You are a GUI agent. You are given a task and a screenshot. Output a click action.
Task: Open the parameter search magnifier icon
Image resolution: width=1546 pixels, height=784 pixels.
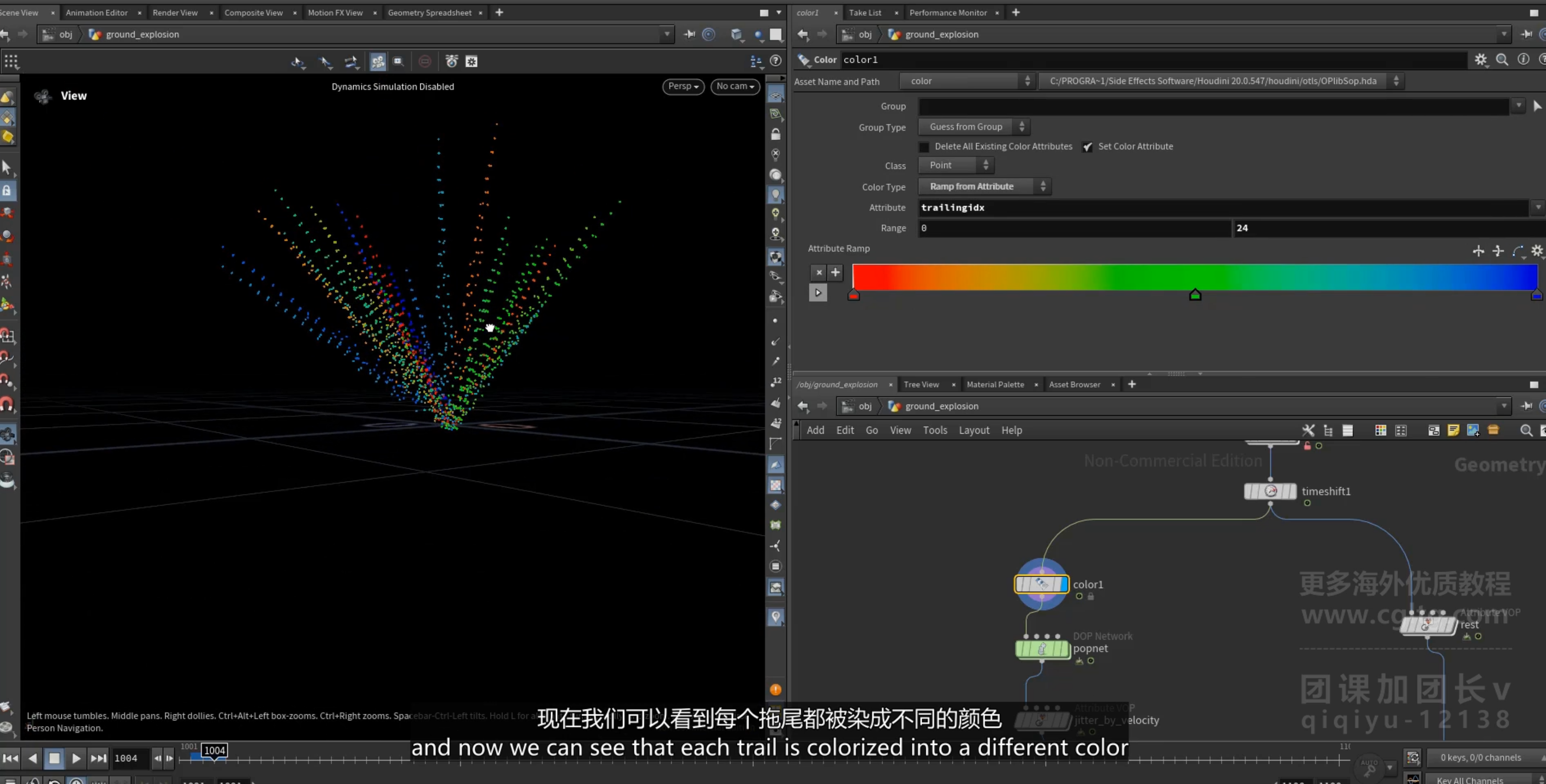[1502, 59]
